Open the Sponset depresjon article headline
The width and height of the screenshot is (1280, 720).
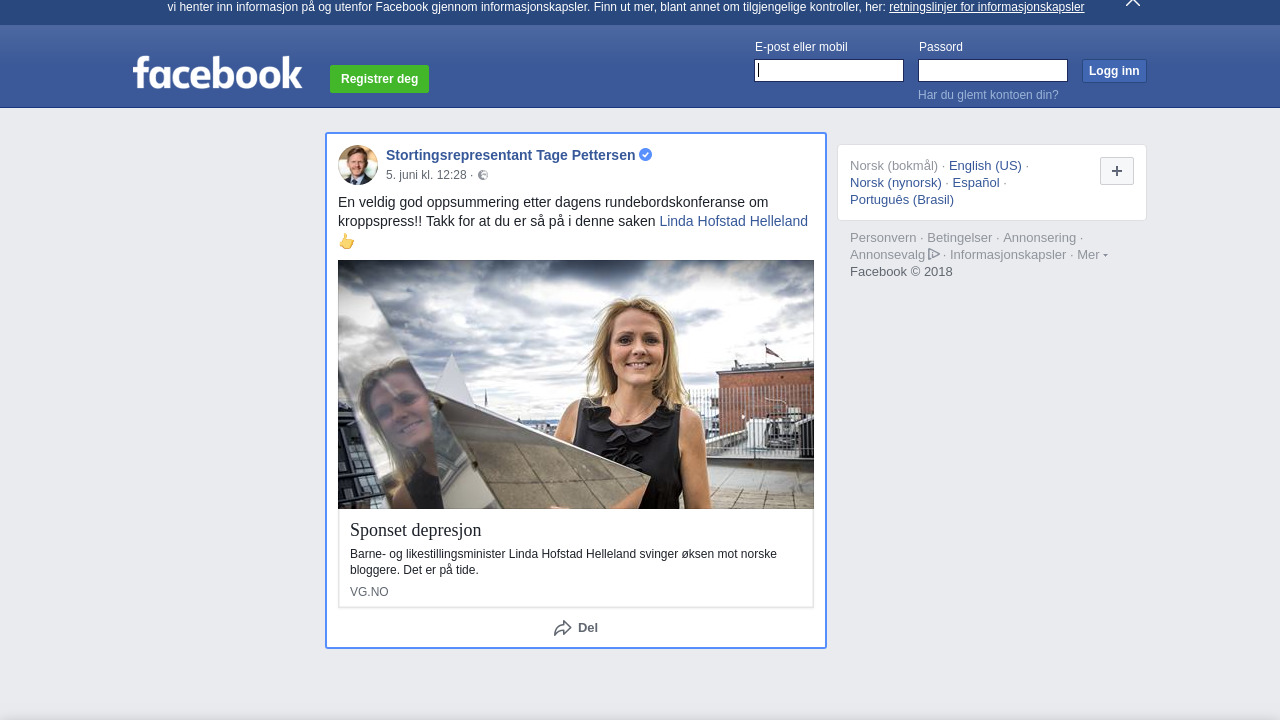(x=416, y=530)
